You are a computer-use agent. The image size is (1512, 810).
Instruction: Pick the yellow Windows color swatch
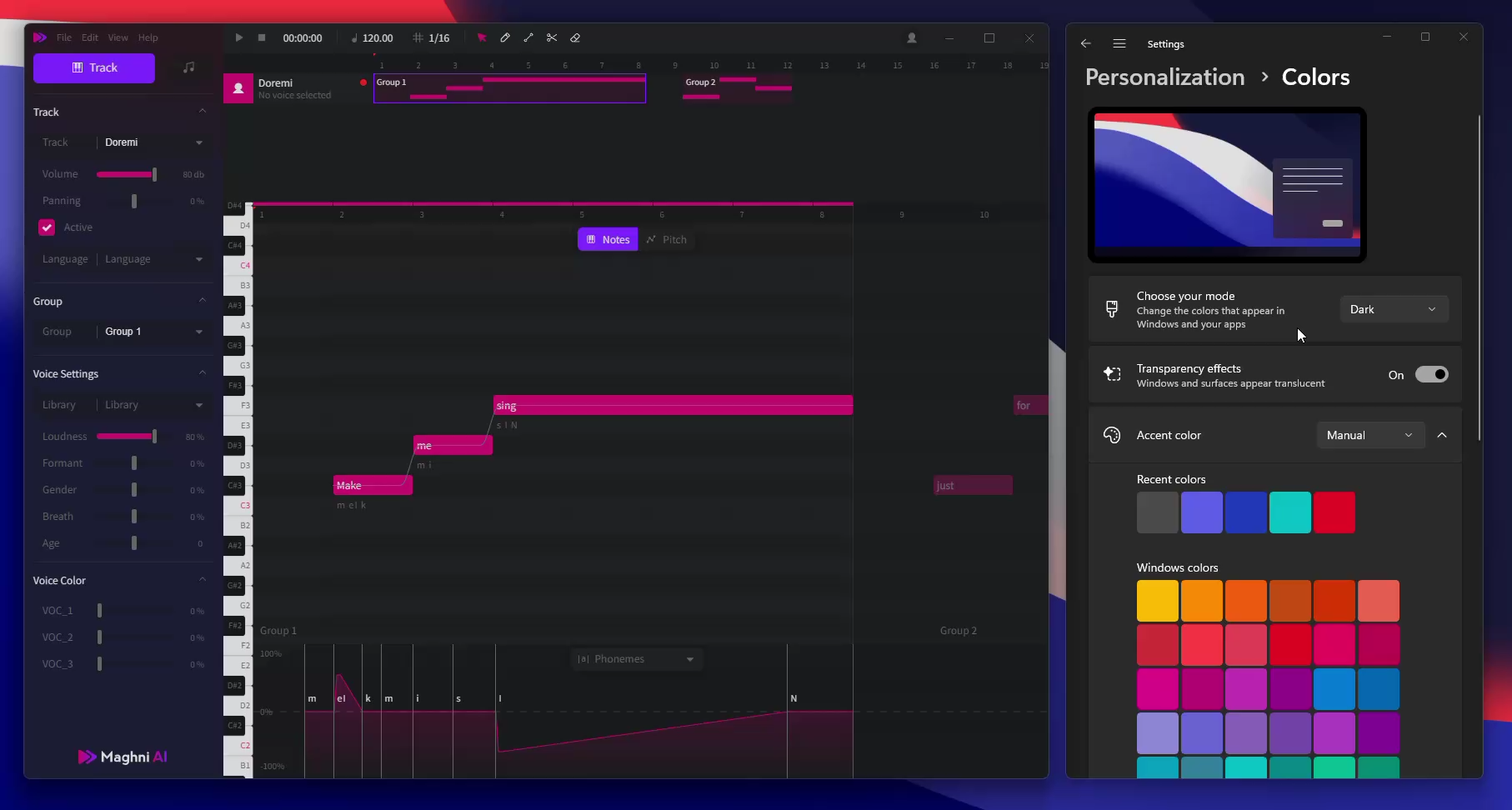[1158, 601]
